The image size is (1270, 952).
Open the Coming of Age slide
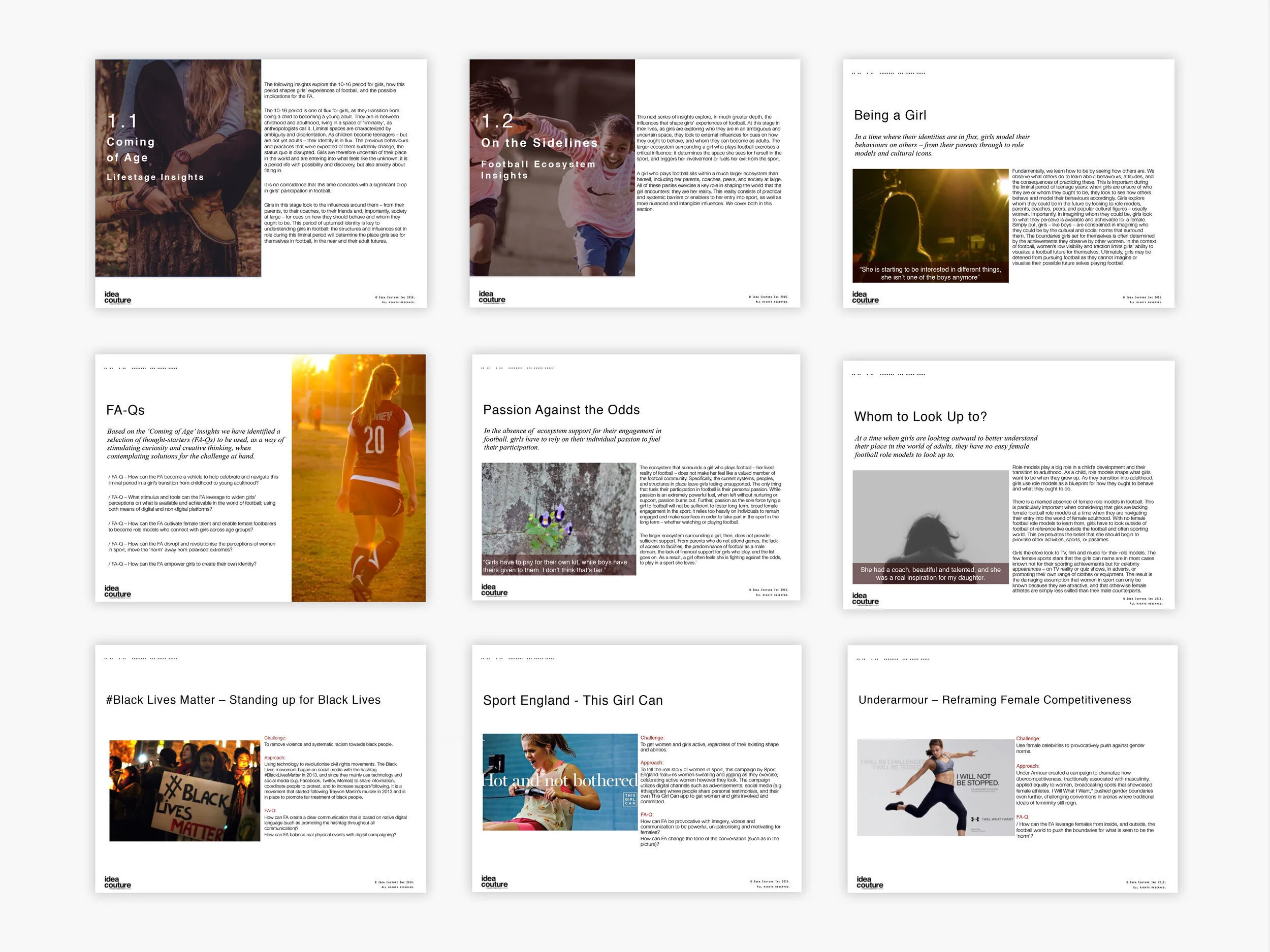click(261, 183)
